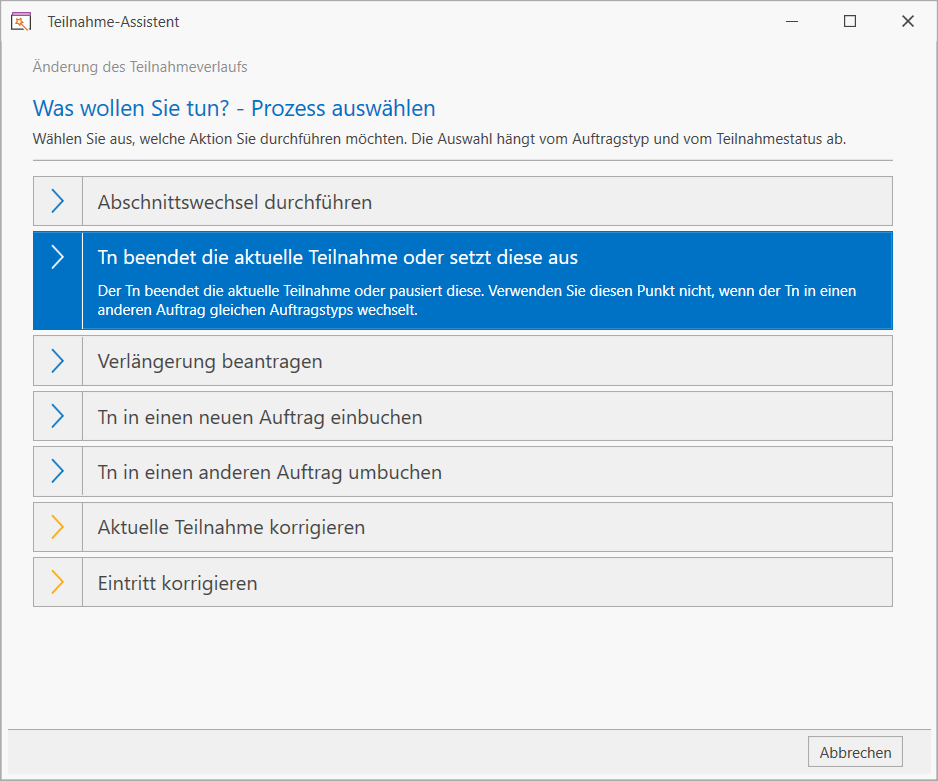938x781 pixels.
Task: Select Tn in einen anderen Auftrag umbuchen
Action: coord(462,471)
